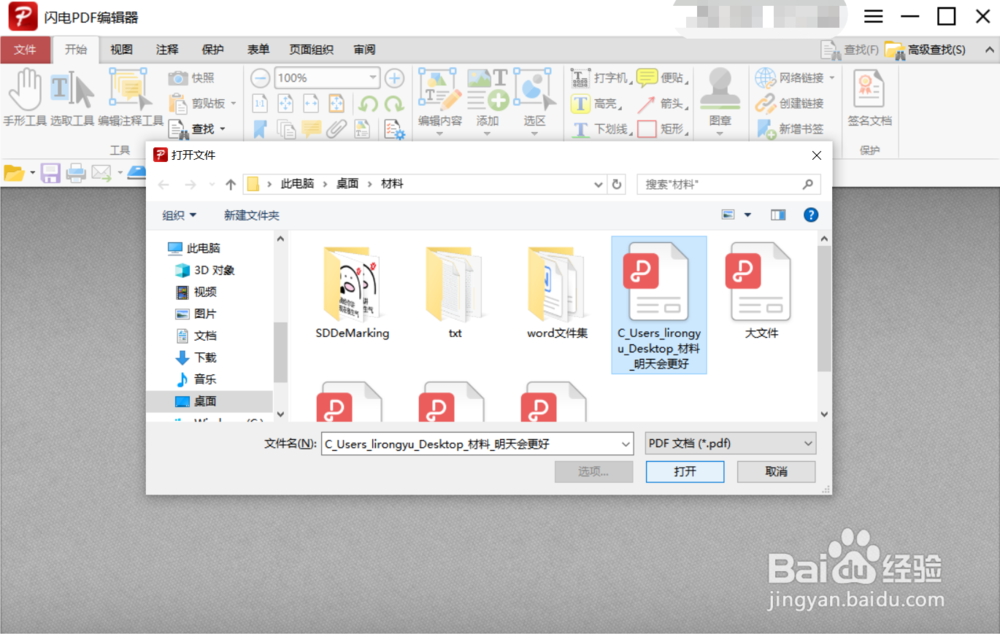Click the refresh button beside address bar
The image size is (1000, 634).
[617, 184]
